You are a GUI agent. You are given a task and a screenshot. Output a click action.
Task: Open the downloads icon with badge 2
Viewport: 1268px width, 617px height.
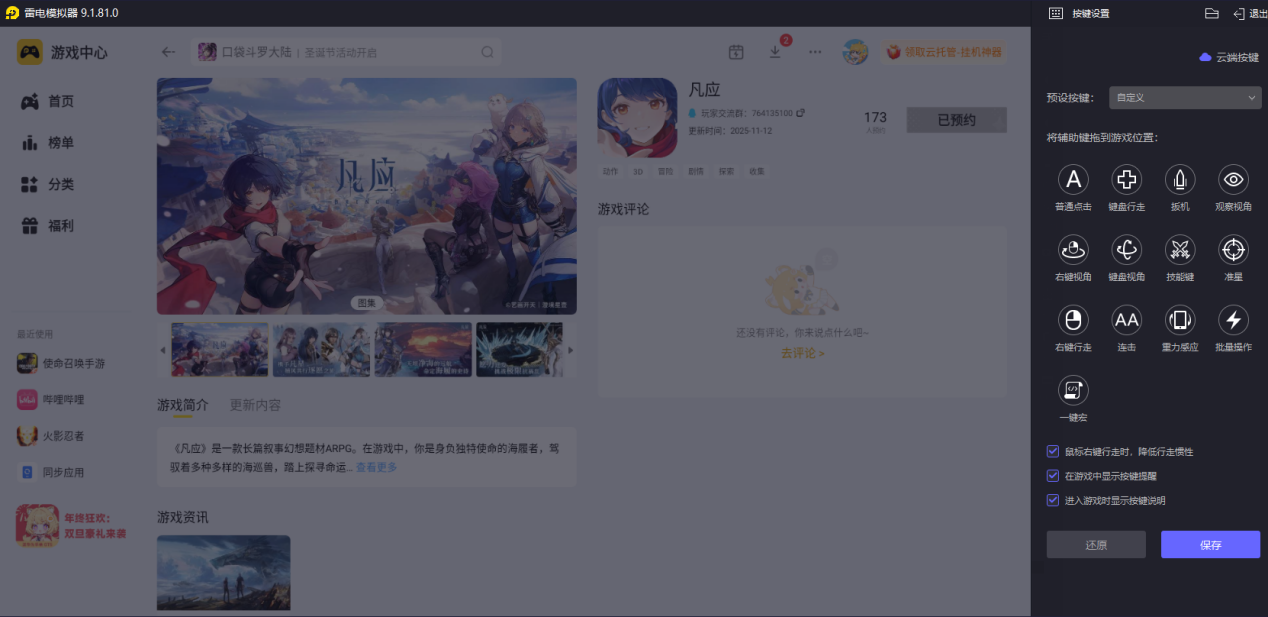[x=775, y=52]
